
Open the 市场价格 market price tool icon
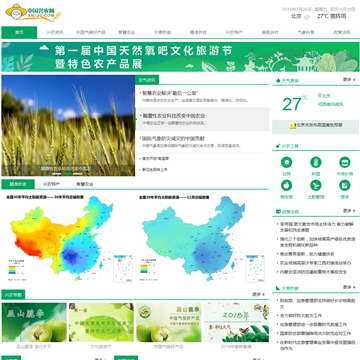point(344,162)
